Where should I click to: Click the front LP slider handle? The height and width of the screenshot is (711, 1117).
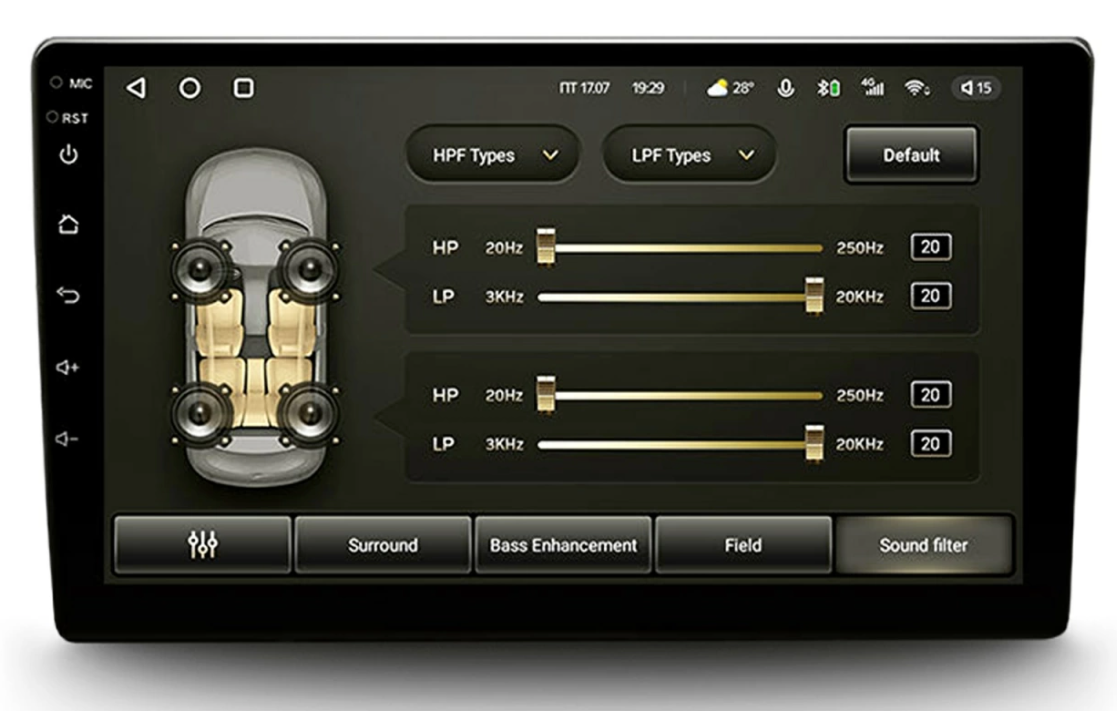[814, 296]
